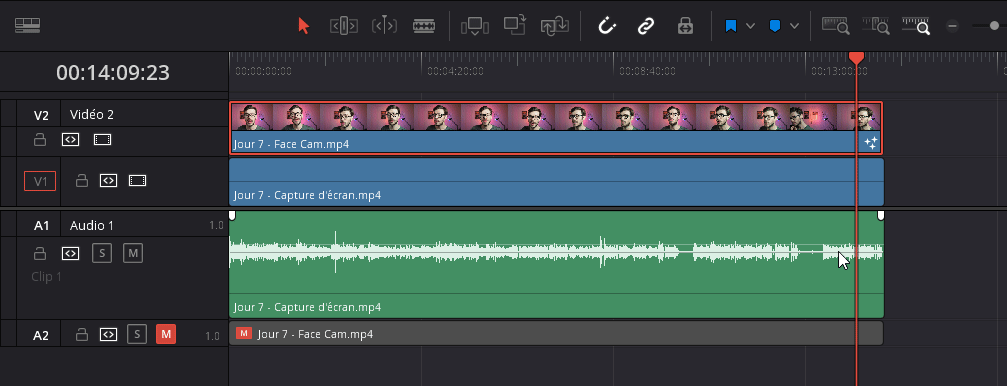Activate the Trim Edit Mode tool
The image size is (1007, 386).
pos(343,26)
